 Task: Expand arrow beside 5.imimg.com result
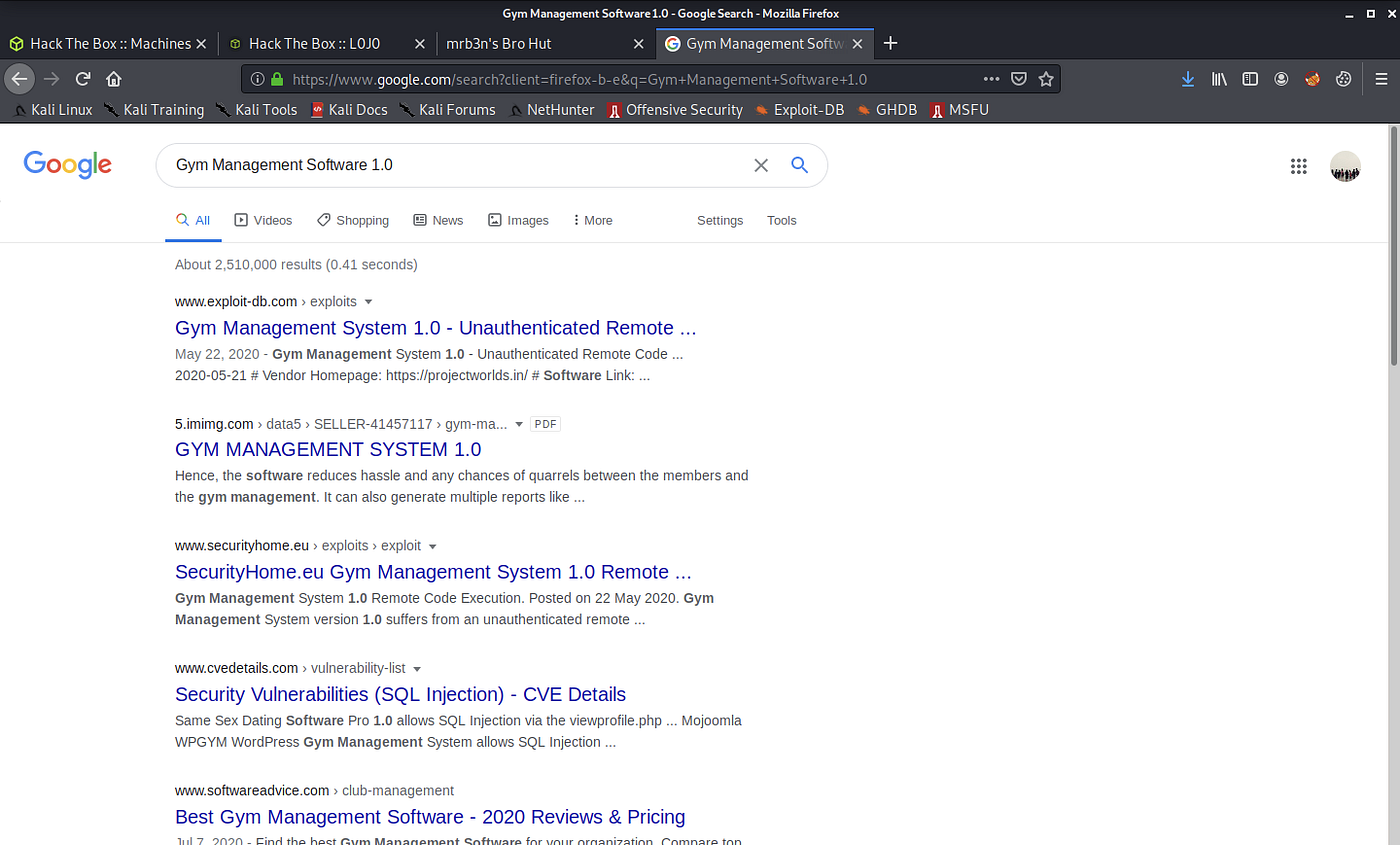(519, 424)
